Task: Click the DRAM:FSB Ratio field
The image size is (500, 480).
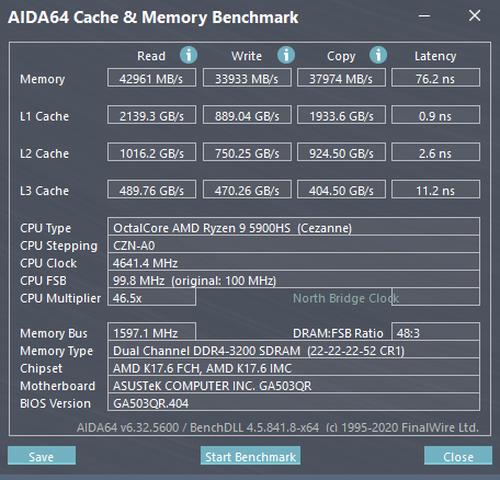Action: click(x=436, y=332)
